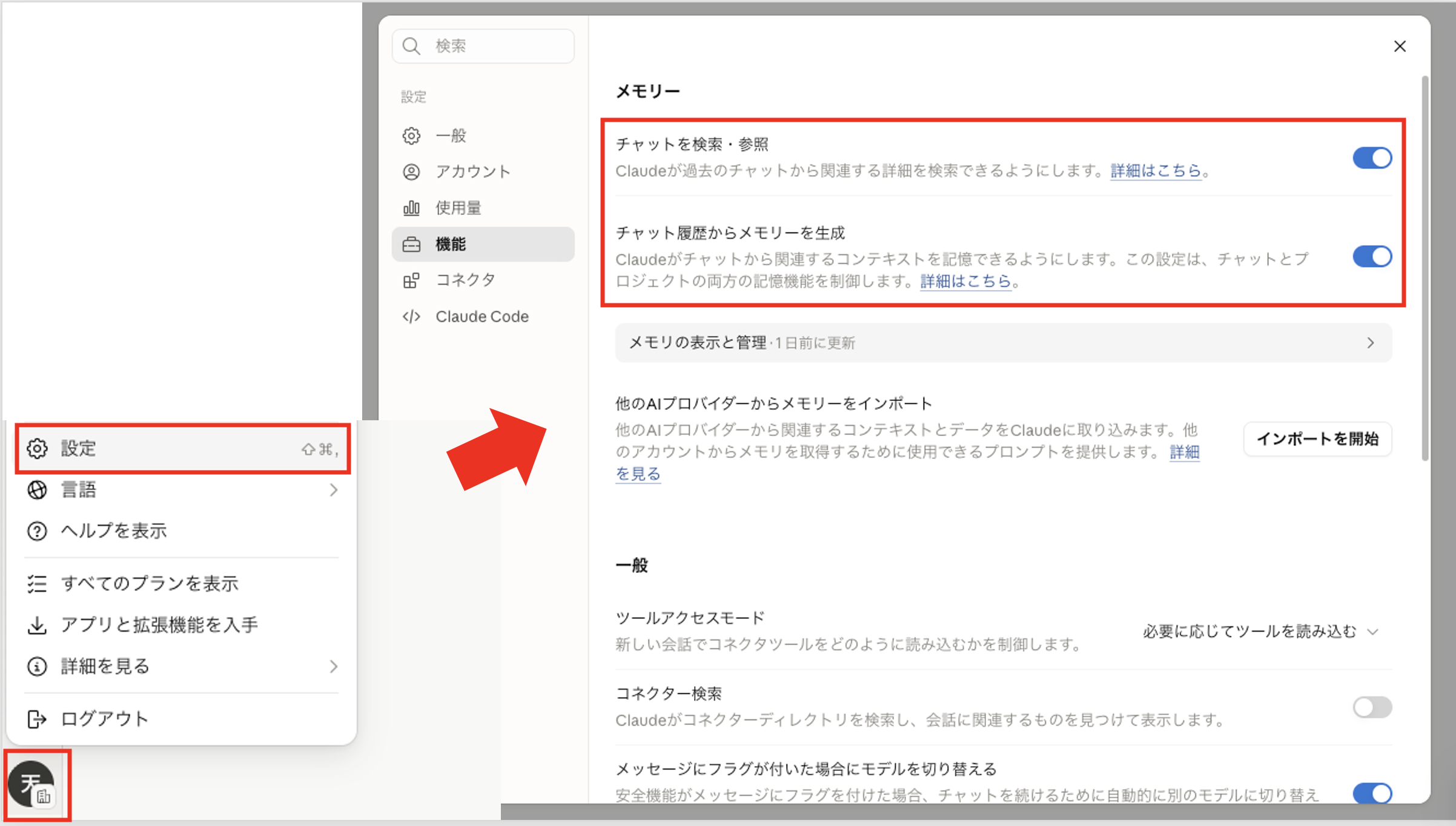Viewport: 1456px width, 826px height.
Task: Toggle チャット履歴からメモリーを生成 switch
Action: point(1372,257)
